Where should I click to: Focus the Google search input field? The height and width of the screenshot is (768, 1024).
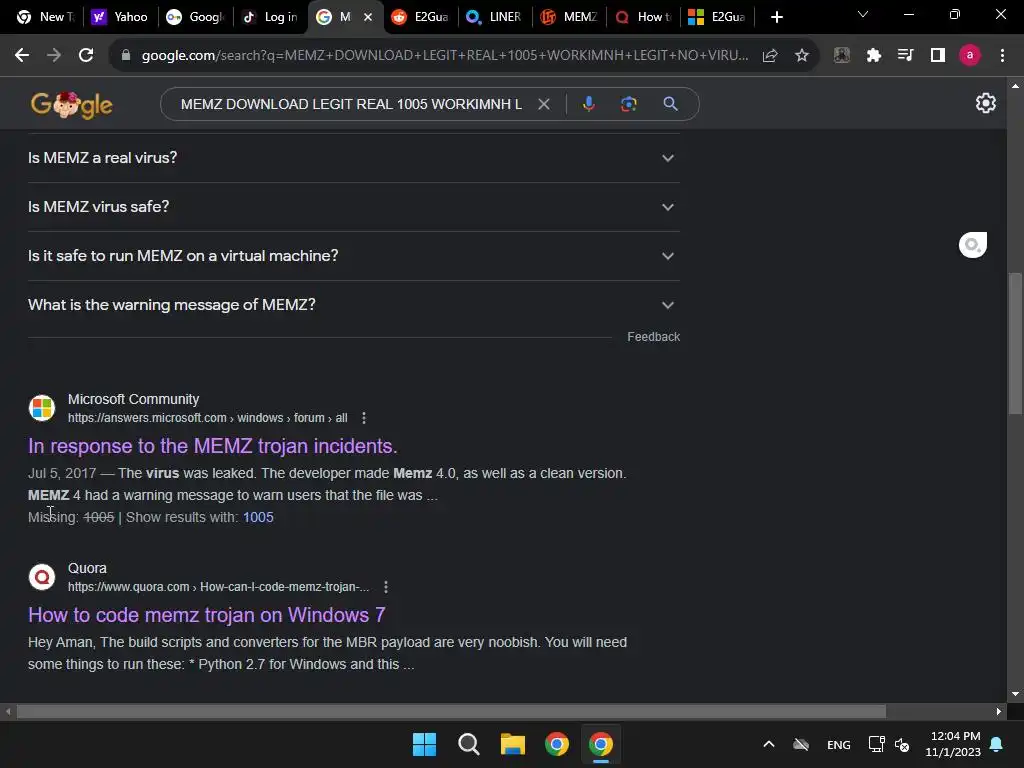351,104
